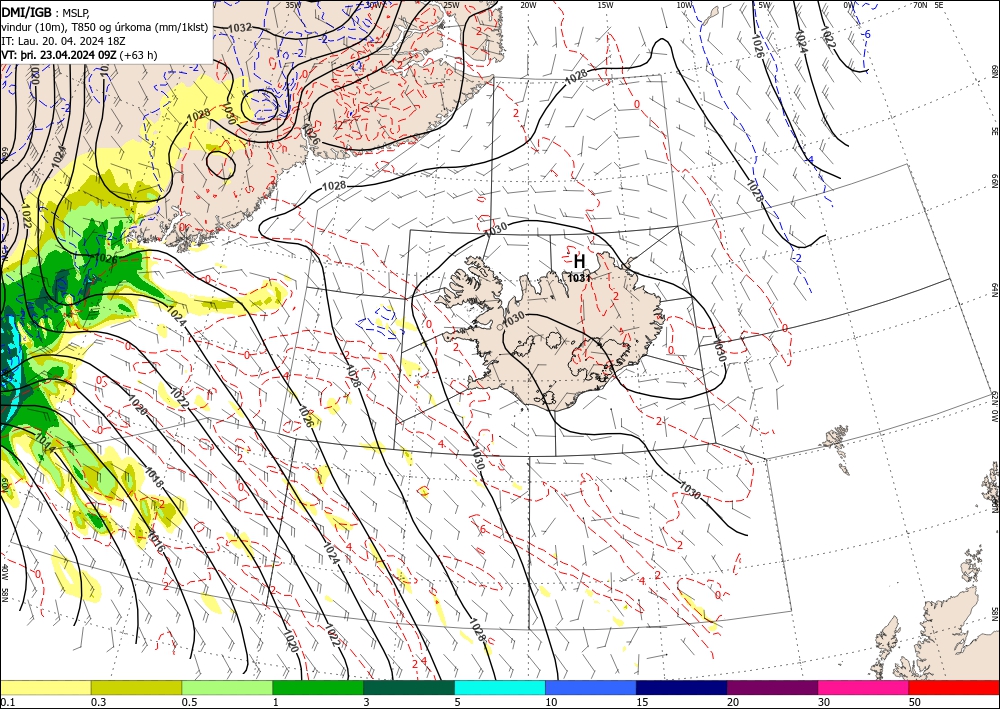Click the bright blue 10 mm legend swatch

tap(591, 687)
